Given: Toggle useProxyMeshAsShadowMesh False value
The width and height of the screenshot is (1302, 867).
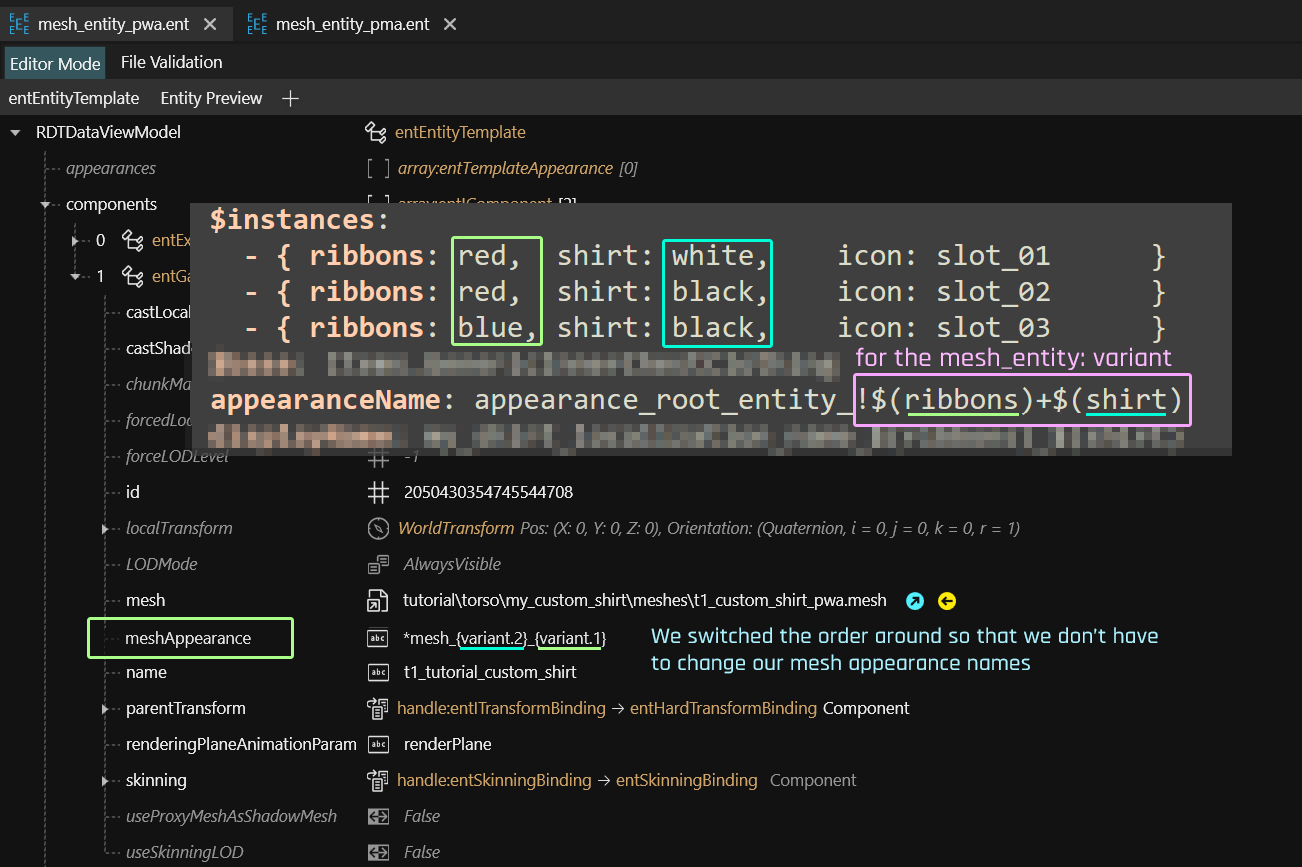Looking at the screenshot, I should point(421,816).
